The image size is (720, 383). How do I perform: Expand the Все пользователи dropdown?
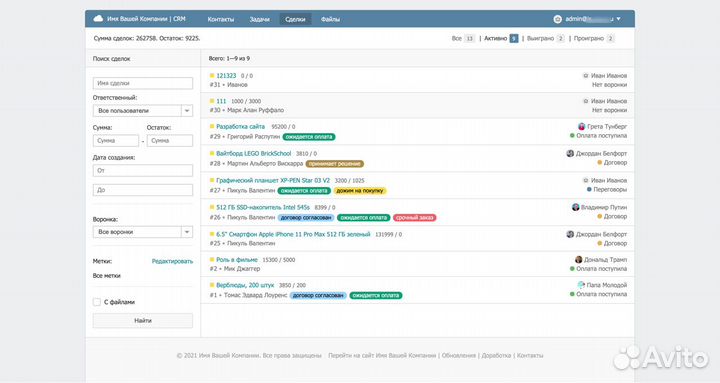(143, 111)
